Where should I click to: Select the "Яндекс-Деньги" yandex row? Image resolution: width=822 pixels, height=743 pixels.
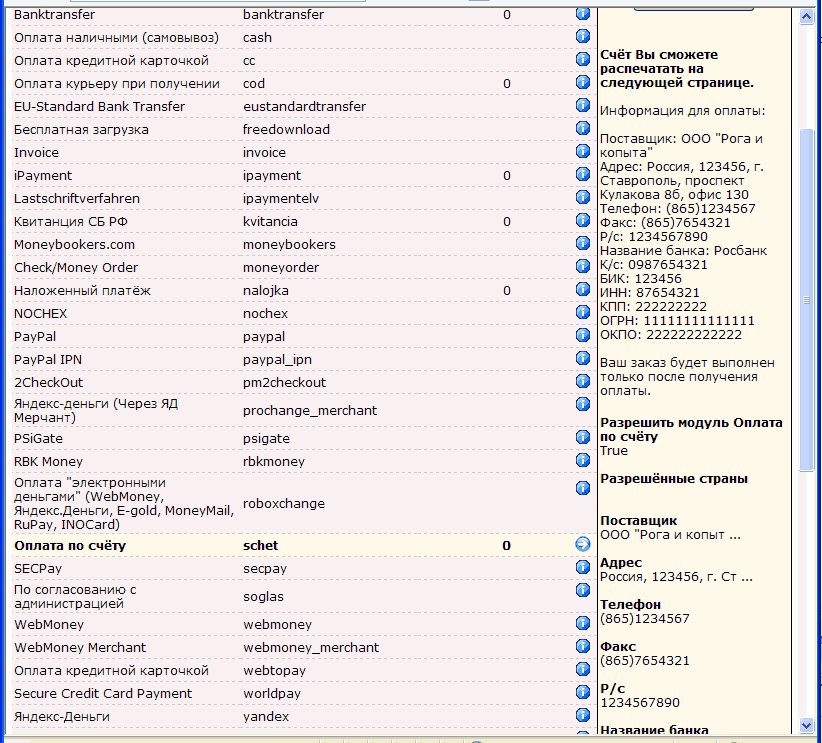[x=304, y=717]
